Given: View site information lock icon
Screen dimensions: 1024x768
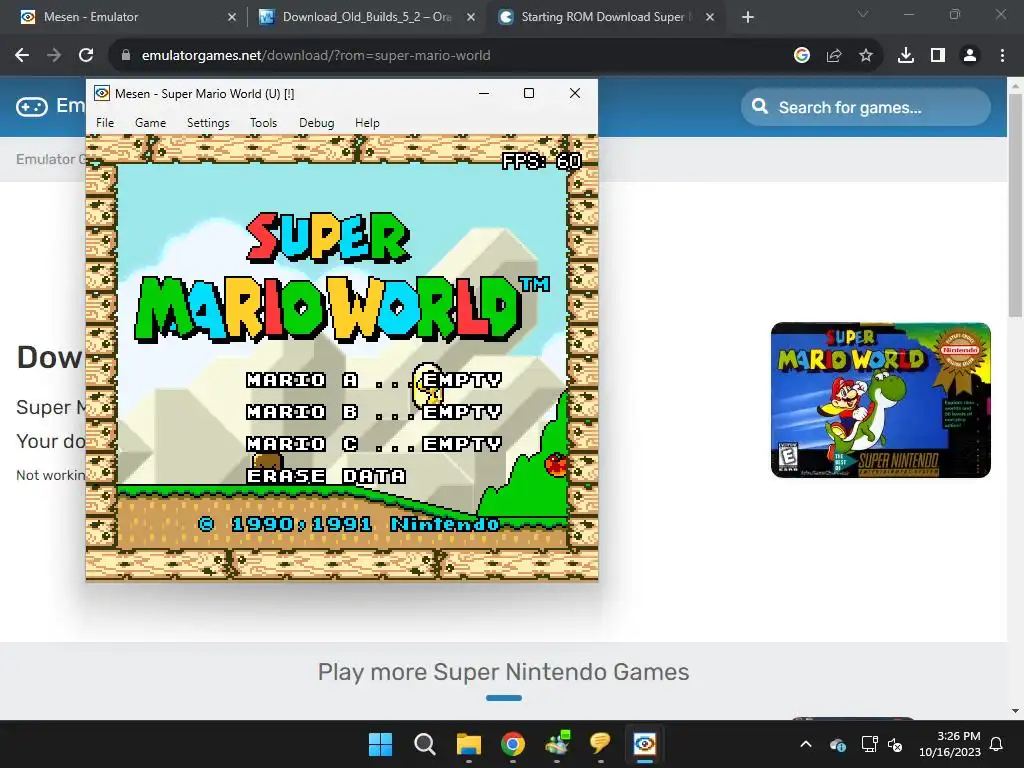Looking at the screenshot, I should tap(126, 56).
